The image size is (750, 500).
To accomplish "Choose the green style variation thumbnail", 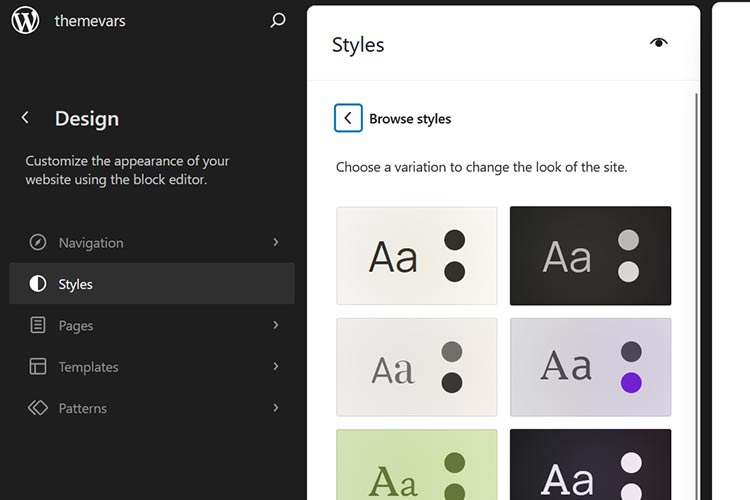I will tap(417, 465).
